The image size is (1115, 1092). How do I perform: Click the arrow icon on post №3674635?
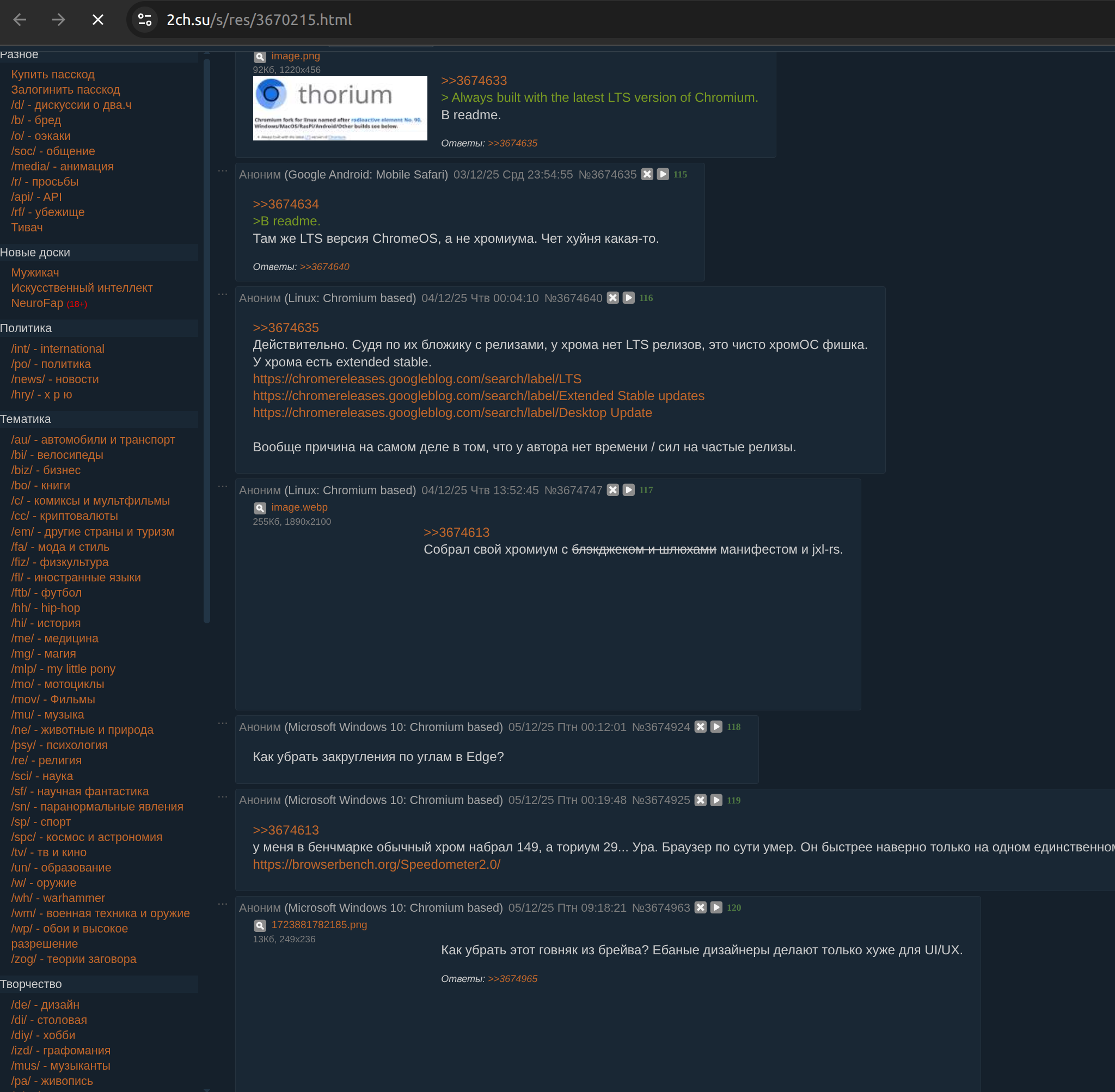[663, 174]
